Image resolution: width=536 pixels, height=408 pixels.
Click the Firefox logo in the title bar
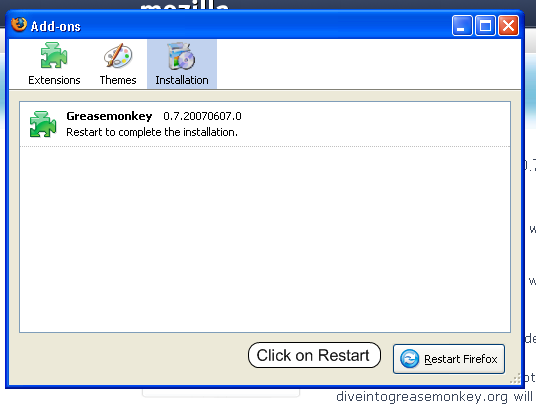(x=19, y=25)
